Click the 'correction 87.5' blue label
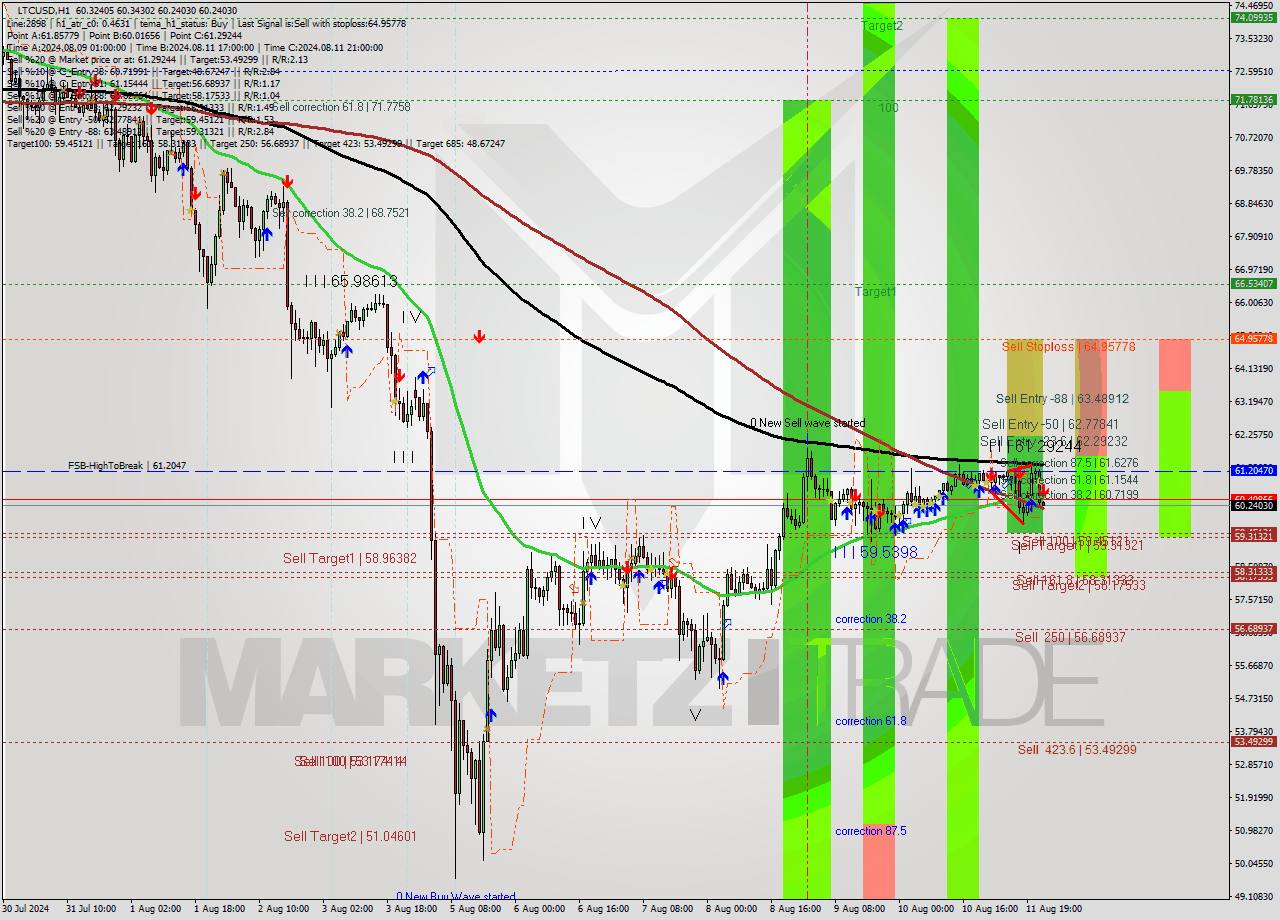1280x920 pixels. 871,831
